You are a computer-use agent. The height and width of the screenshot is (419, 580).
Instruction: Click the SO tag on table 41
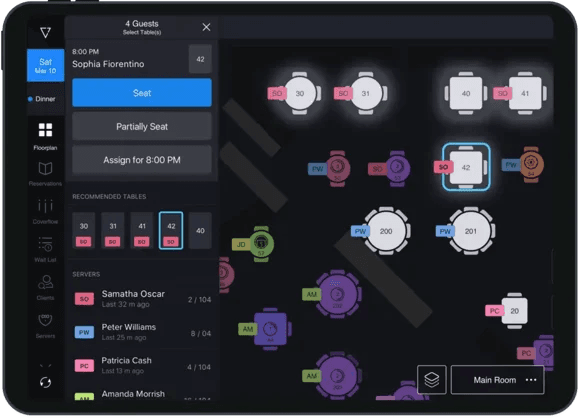pyautogui.click(x=502, y=94)
